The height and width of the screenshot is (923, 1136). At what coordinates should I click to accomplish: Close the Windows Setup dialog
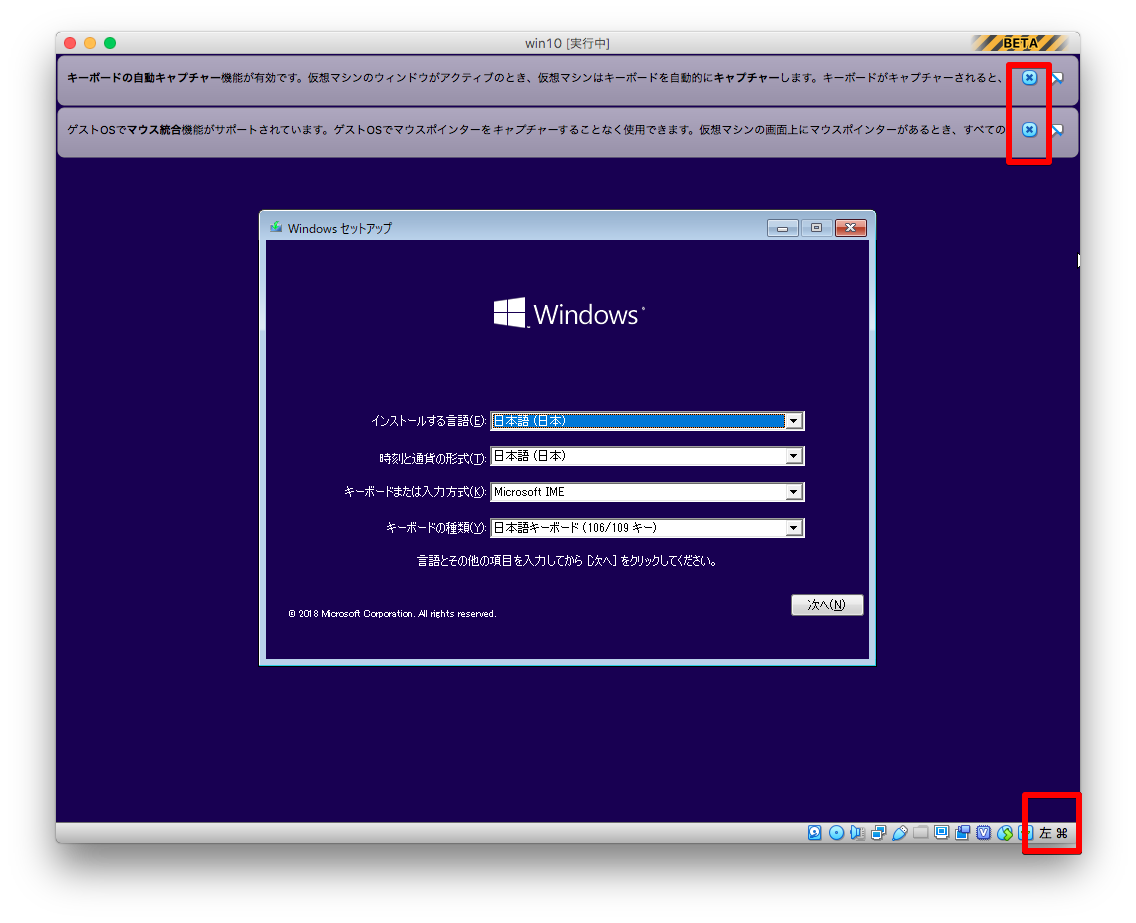click(851, 228)
